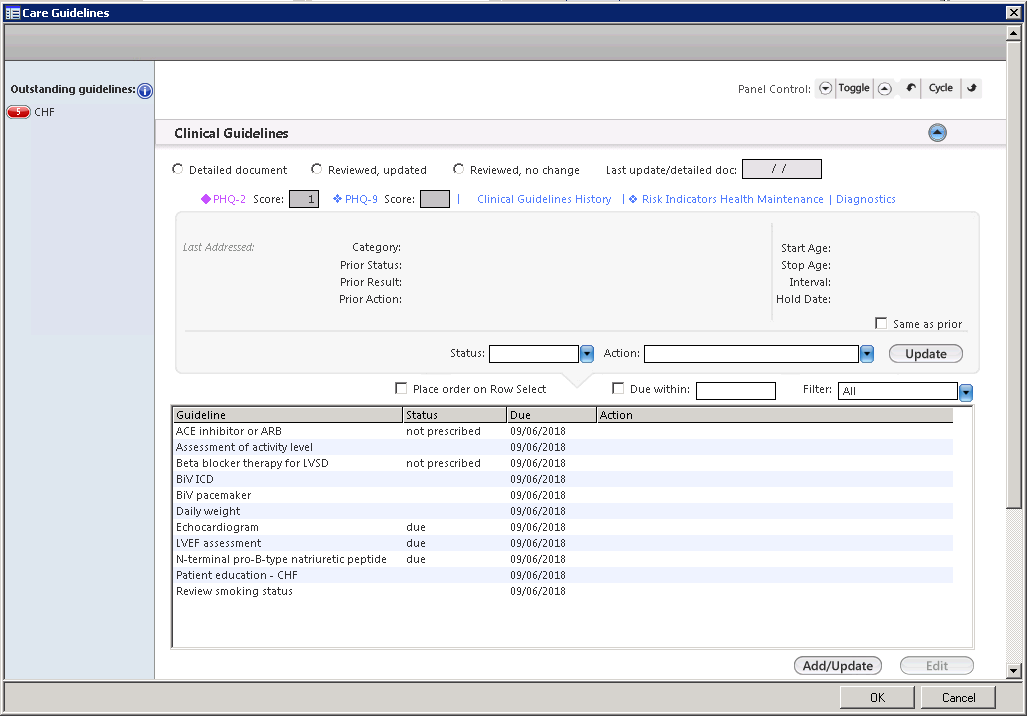Click the Care Guidelines title bar icon

pos(12,13)
